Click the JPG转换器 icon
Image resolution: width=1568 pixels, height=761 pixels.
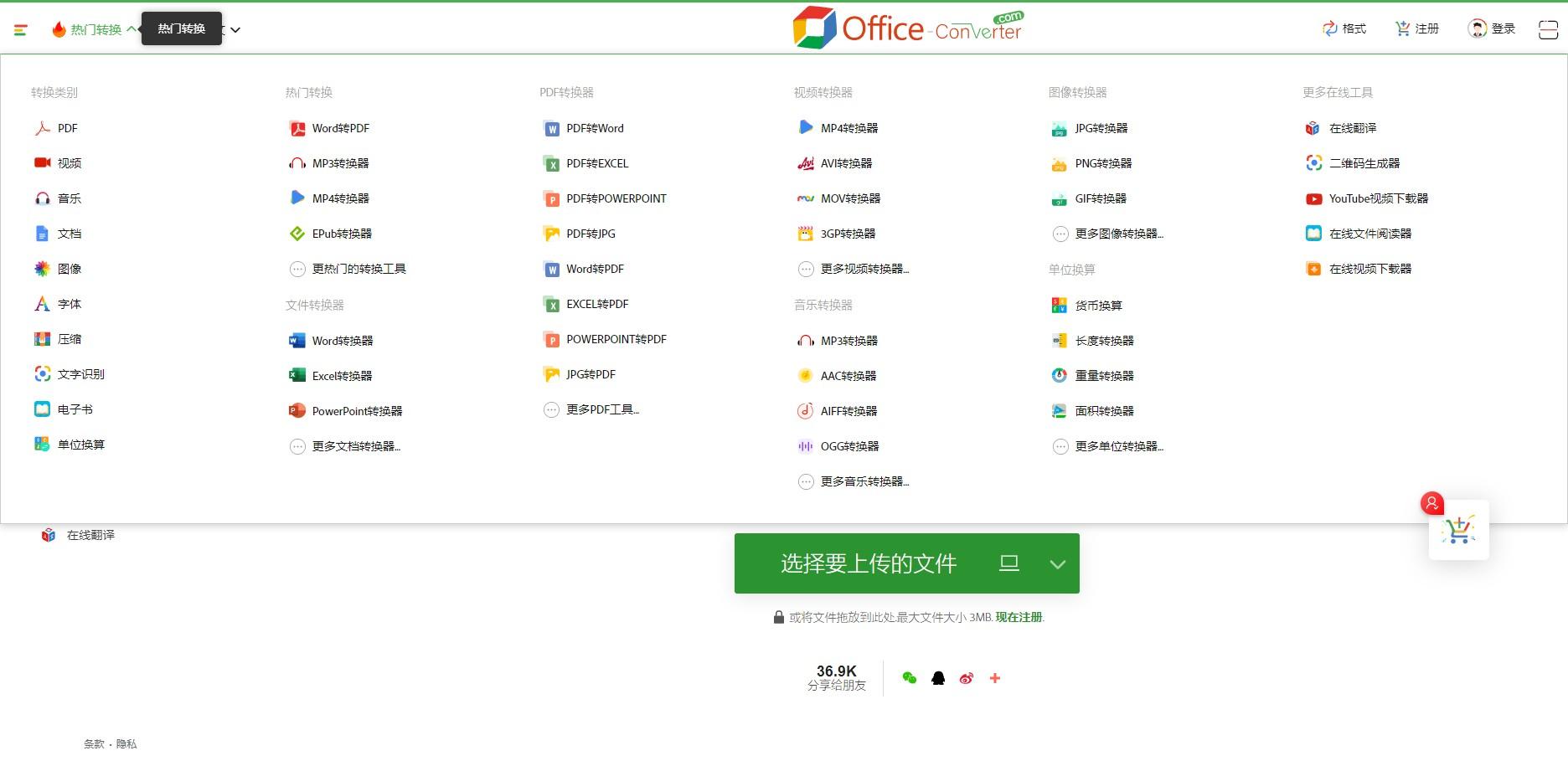coord(1060,128)
